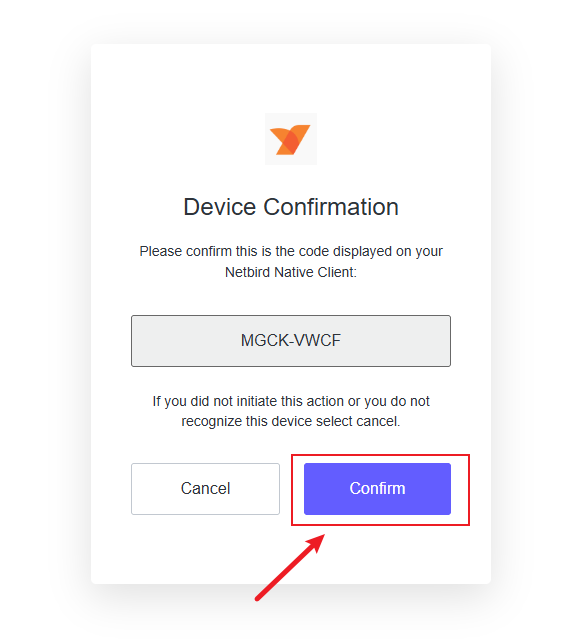Click the word Cancel in the white button
This screenshot has height=642, width=566.
click(205, 488)
